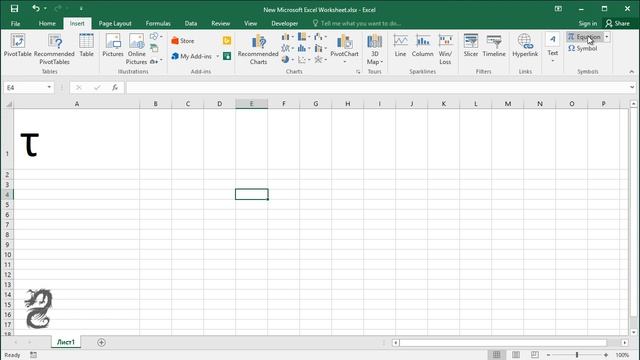Open the File menu

[16, 23]
